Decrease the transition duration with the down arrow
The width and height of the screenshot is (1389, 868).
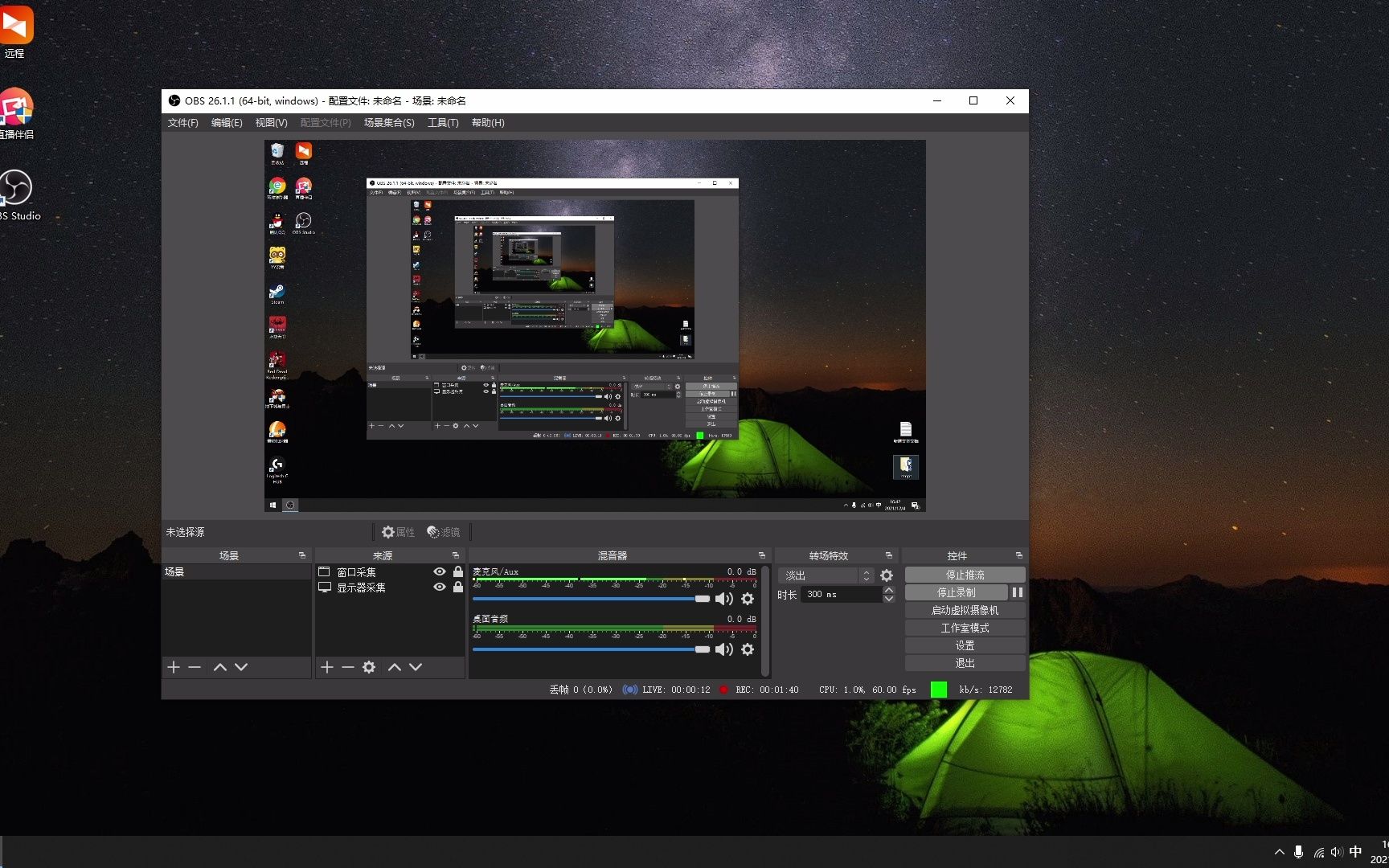(x=889, y=599)
